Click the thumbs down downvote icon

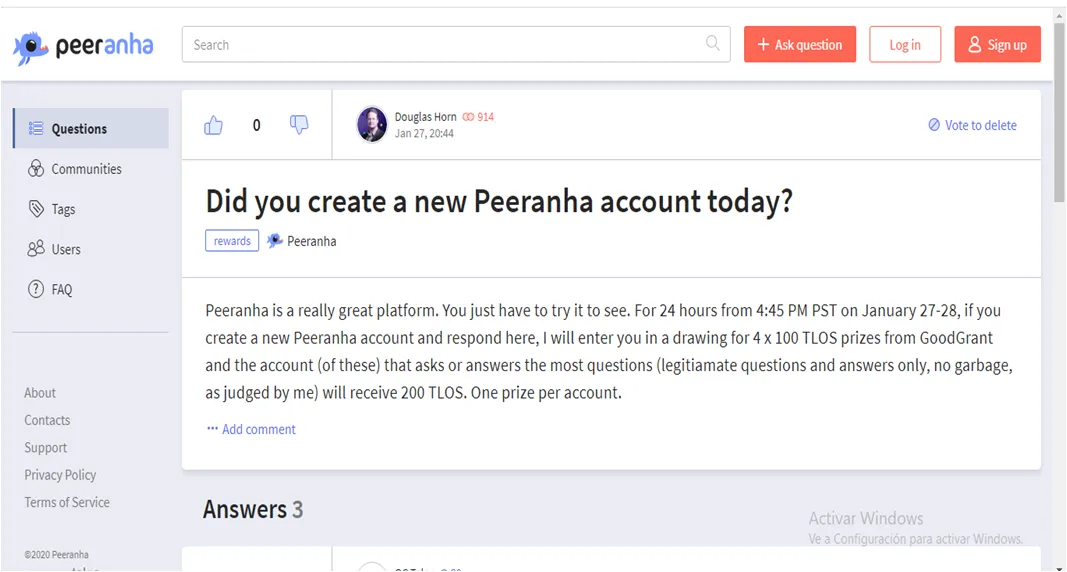(x=299, y=124)
